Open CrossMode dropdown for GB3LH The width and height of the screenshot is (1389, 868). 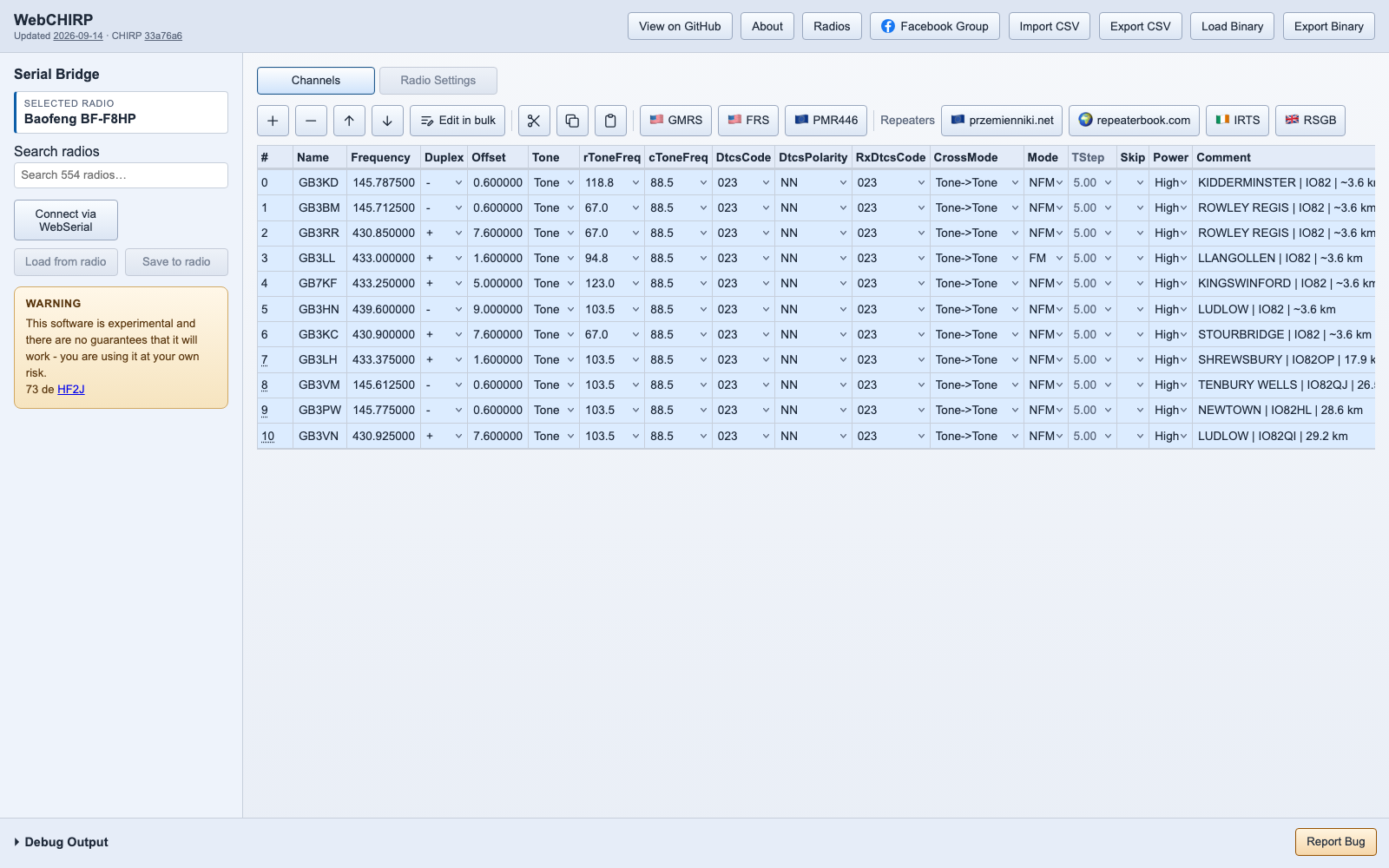pyautogui.click(x=977, y=360)
